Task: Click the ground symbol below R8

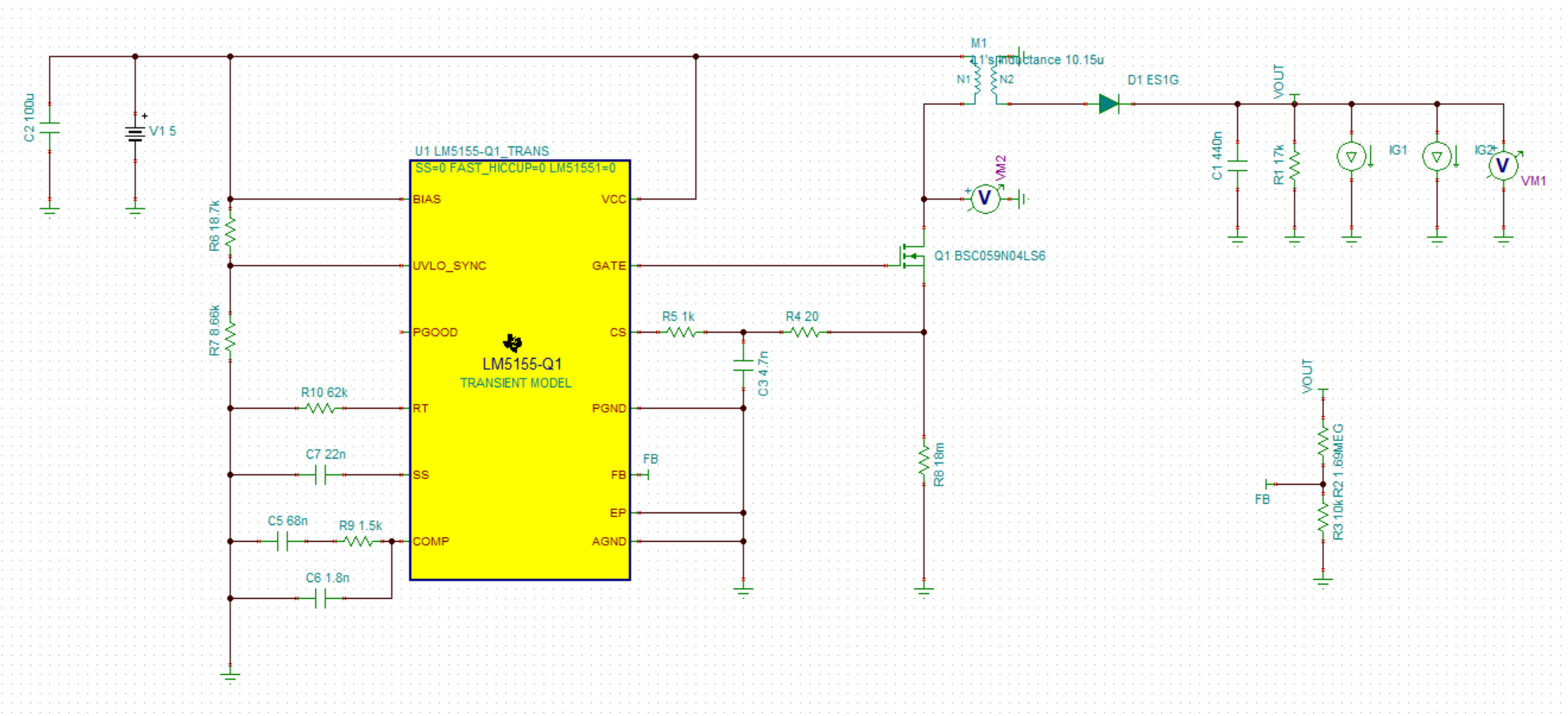Action: tap(924, 590)
